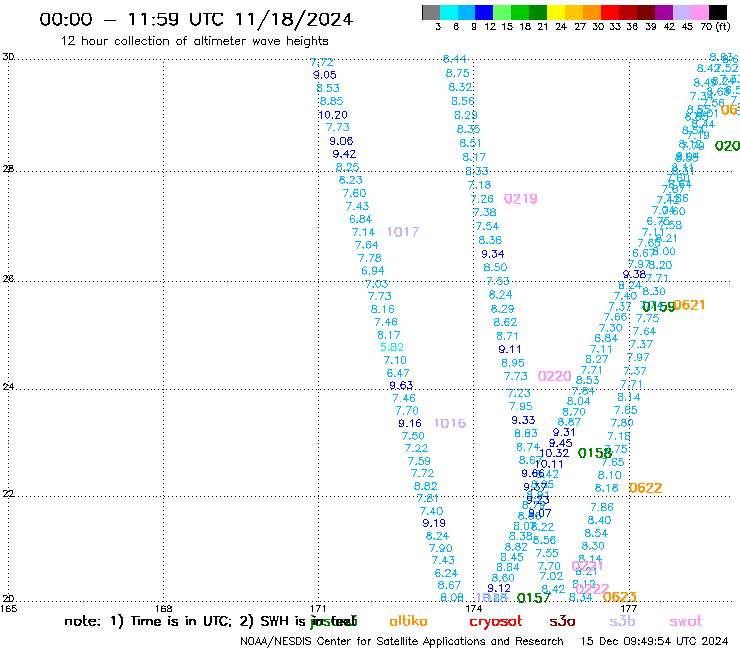Click the light green 15 ft legend swatch
Image resolution: width=740 pixels, height=650 pixels.
[x=503, y=12]
